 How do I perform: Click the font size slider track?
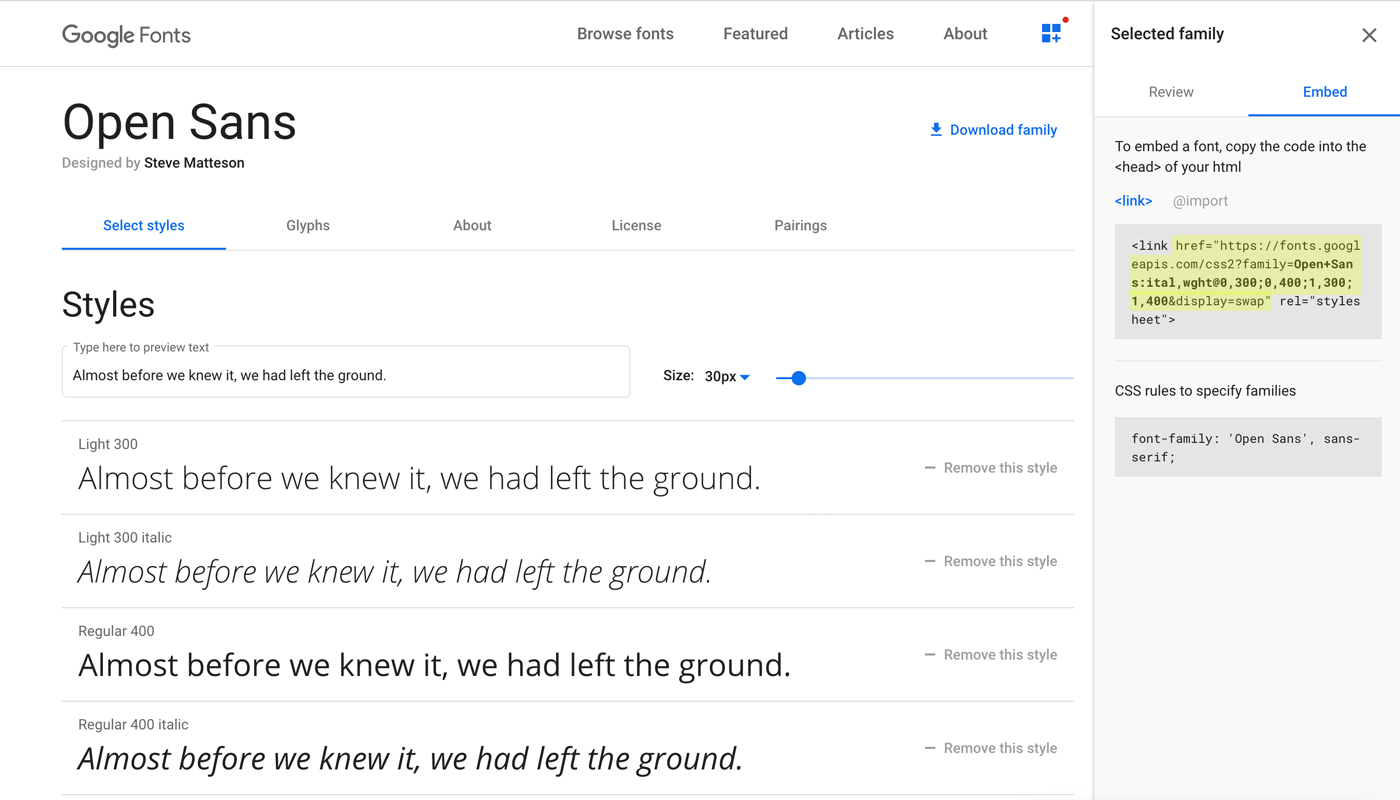pos(925,378)
